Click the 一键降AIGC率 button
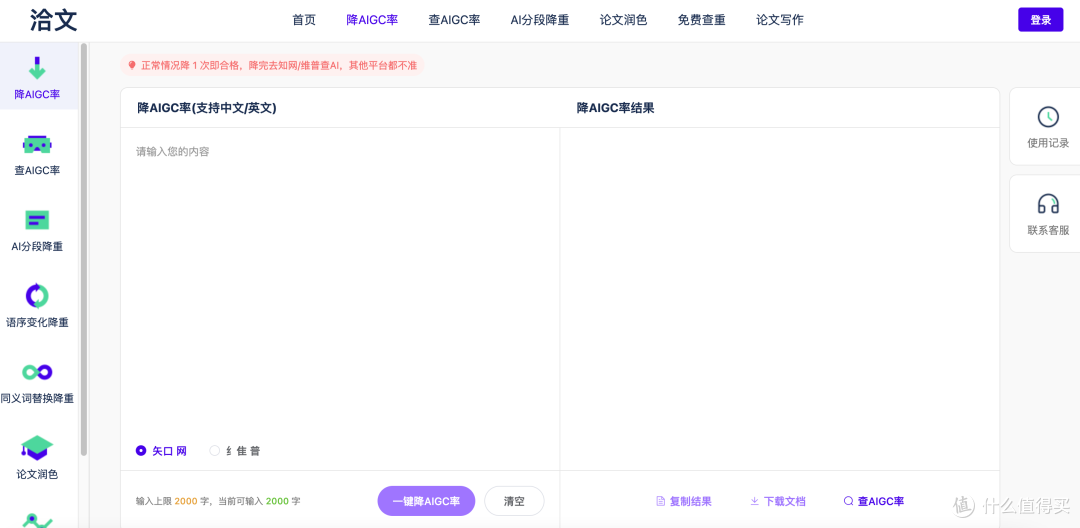 [x=426, y=501]
